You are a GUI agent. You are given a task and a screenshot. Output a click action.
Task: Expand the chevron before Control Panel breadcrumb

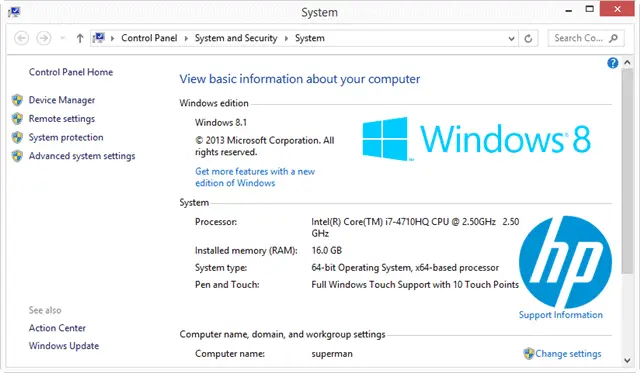pos(112,38)
